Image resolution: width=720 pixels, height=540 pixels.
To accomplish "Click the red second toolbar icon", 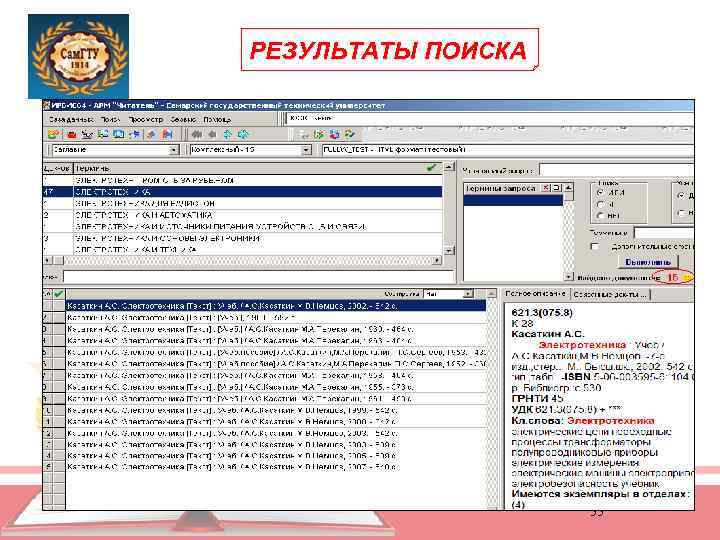I will pos(72,135).
